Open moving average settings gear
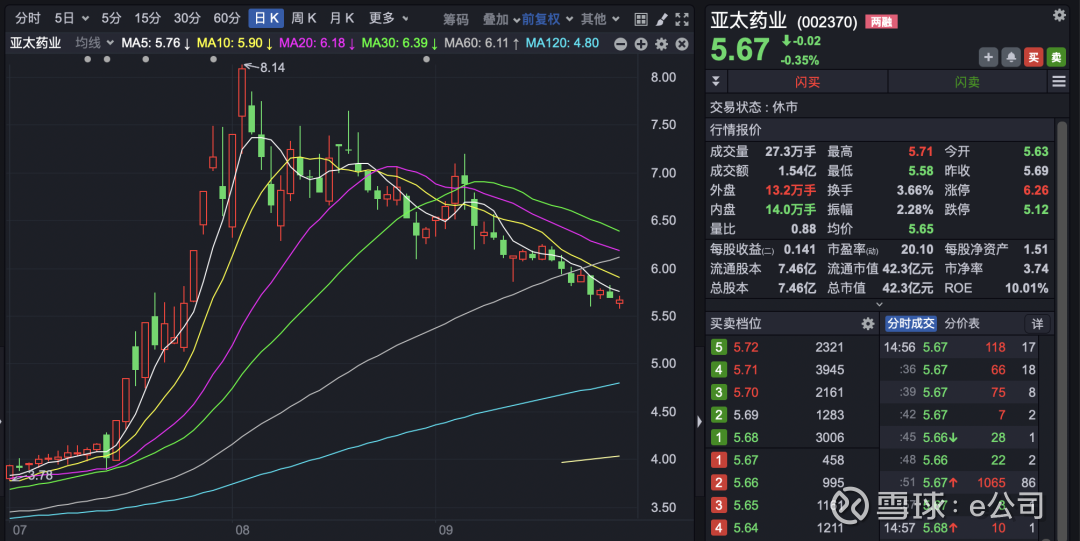Viewport: 1080px width, 541px height. pyautogui.click(x=661, y=44)
